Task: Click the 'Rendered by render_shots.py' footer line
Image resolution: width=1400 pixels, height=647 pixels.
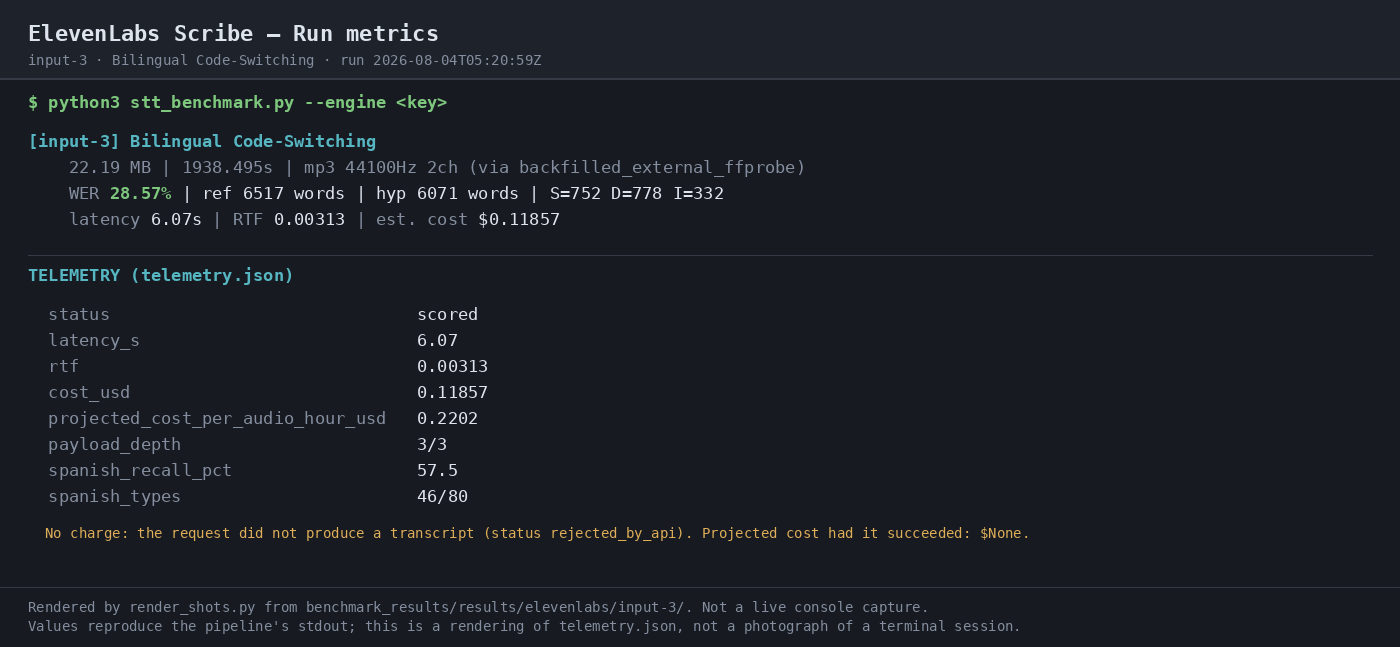Action: tap(478, 608)
